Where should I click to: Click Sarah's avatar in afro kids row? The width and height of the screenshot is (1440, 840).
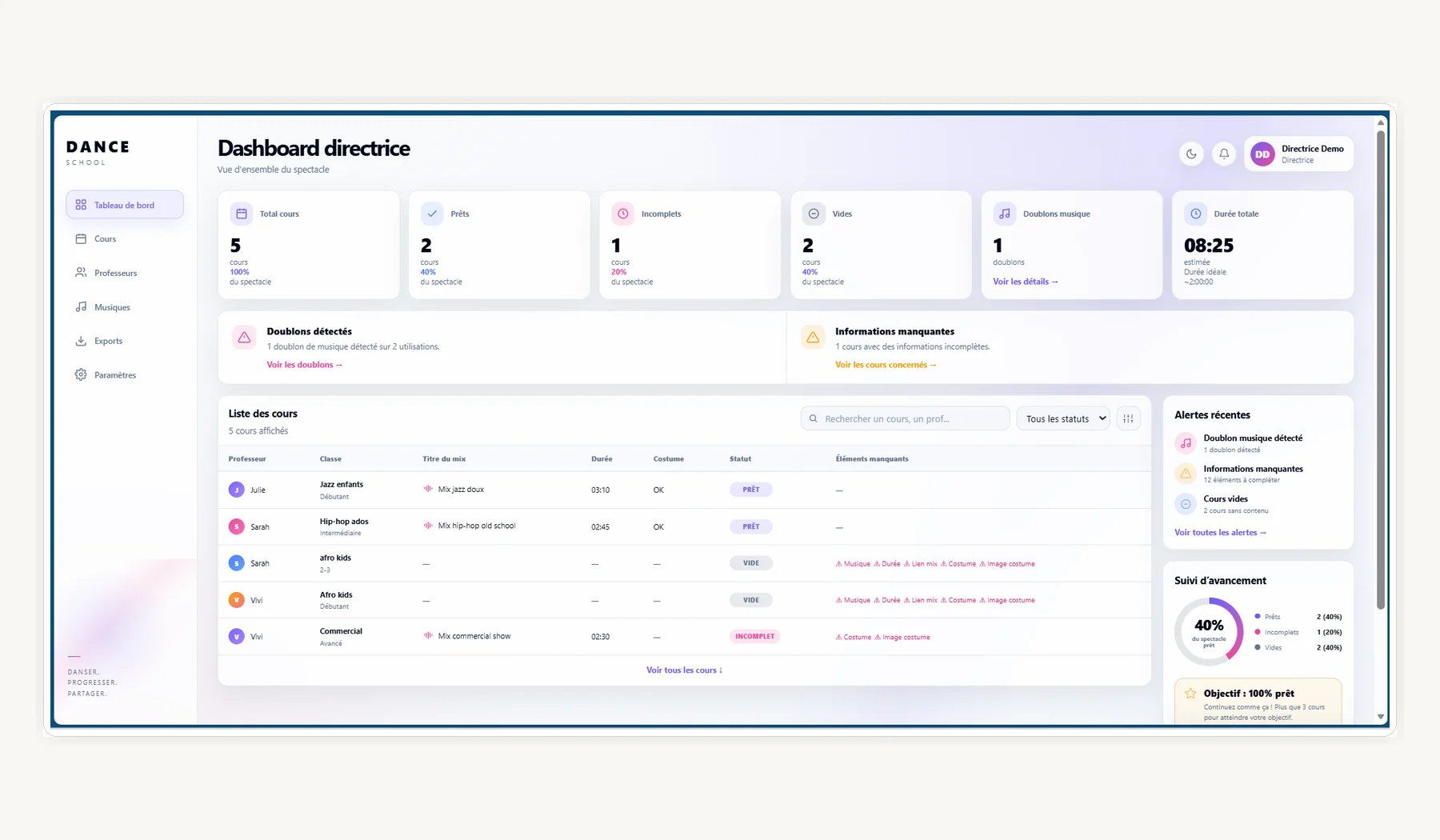[x=236, y=563]
